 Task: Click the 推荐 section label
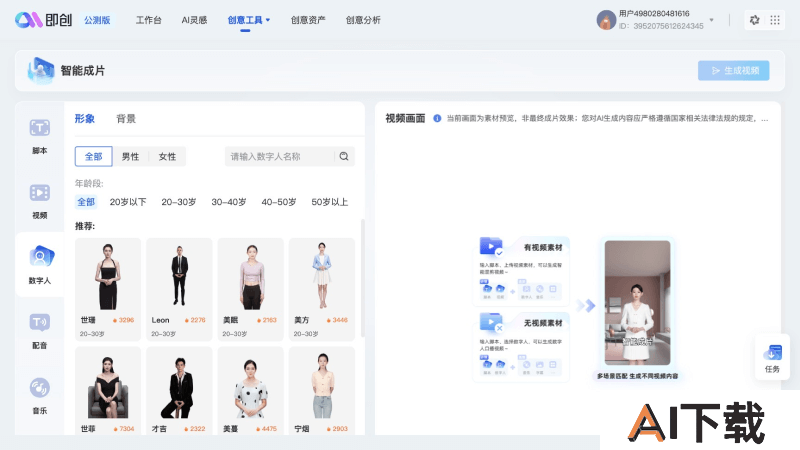pos(85,226)
